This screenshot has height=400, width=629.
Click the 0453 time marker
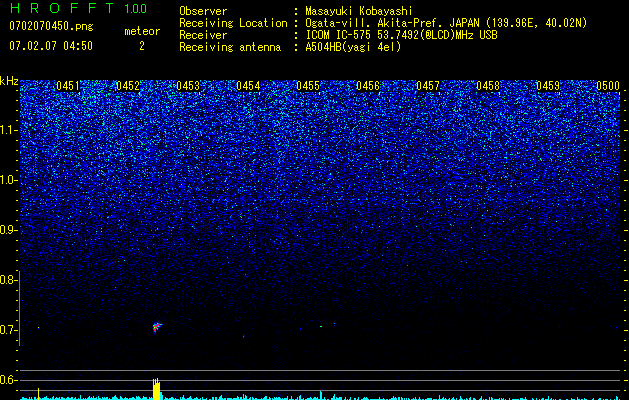coord(188,86)
